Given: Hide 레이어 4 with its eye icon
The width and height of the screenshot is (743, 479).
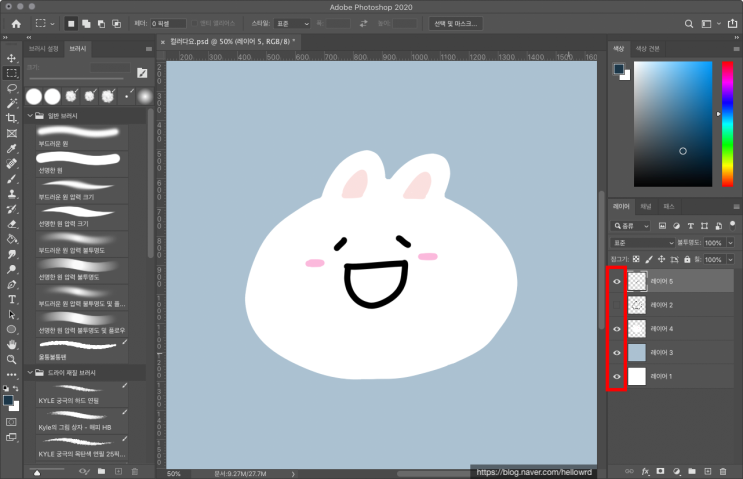Looking at the screenshot, I should click(616, 329).
